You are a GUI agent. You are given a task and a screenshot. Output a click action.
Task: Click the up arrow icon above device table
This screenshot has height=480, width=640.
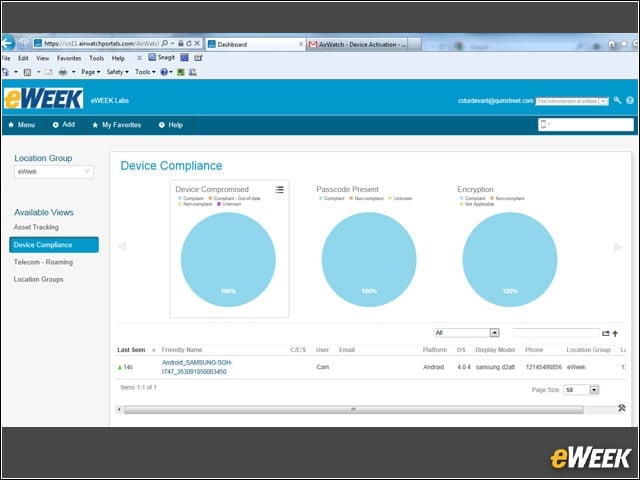tap(615, 333)
